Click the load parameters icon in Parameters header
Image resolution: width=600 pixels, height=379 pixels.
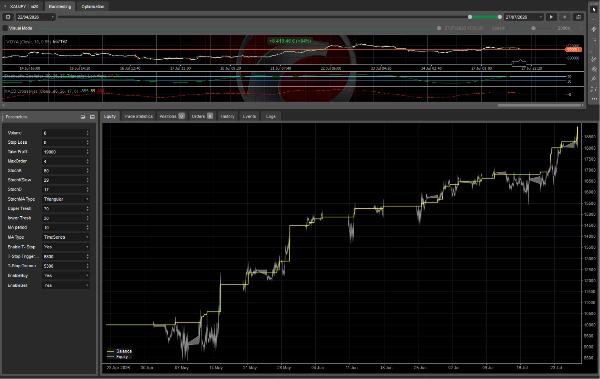point(83,117)
